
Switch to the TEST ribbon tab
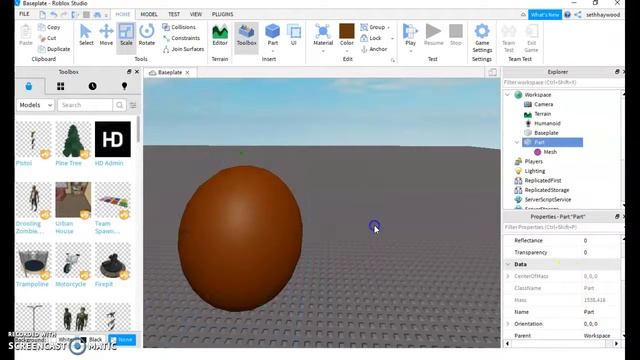point(174,14)
